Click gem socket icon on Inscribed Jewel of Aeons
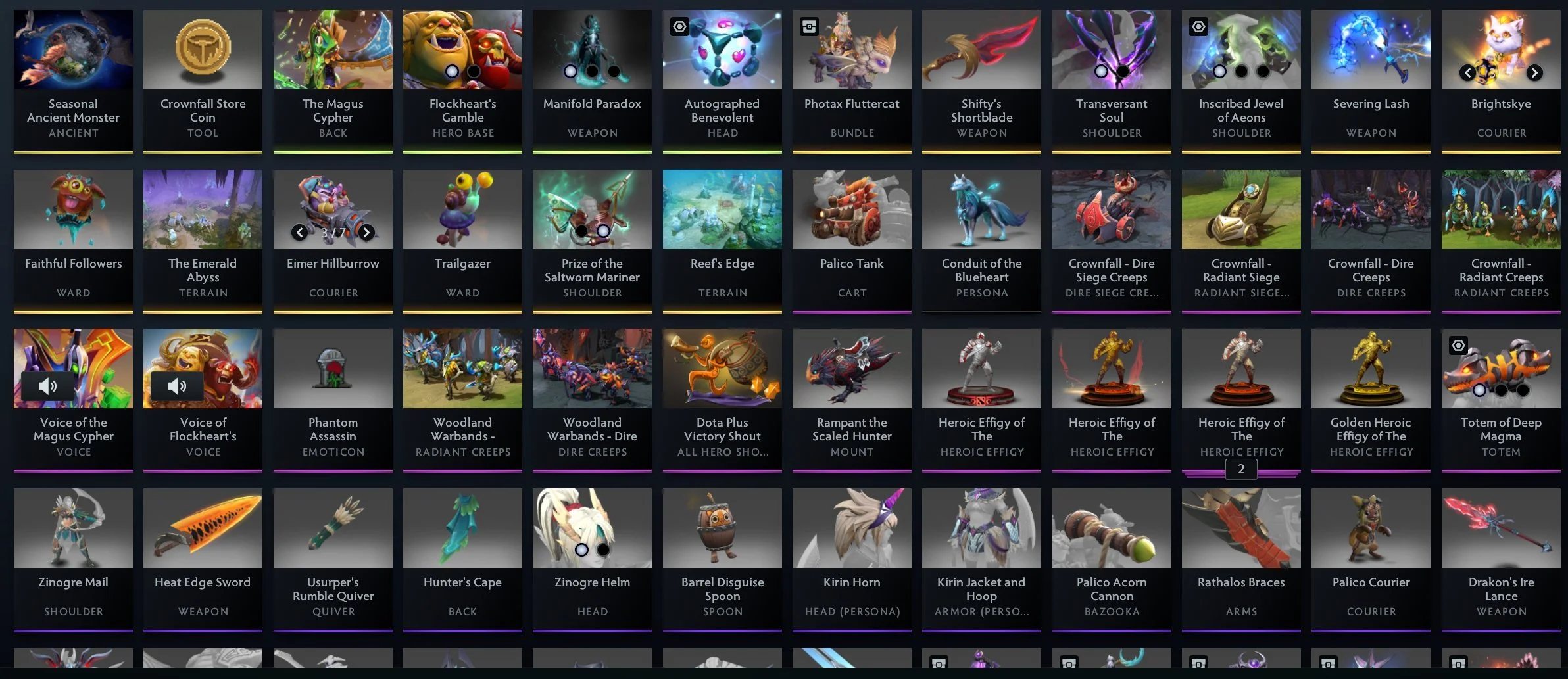This screenshot has width=1568, height=679. 1198,27
